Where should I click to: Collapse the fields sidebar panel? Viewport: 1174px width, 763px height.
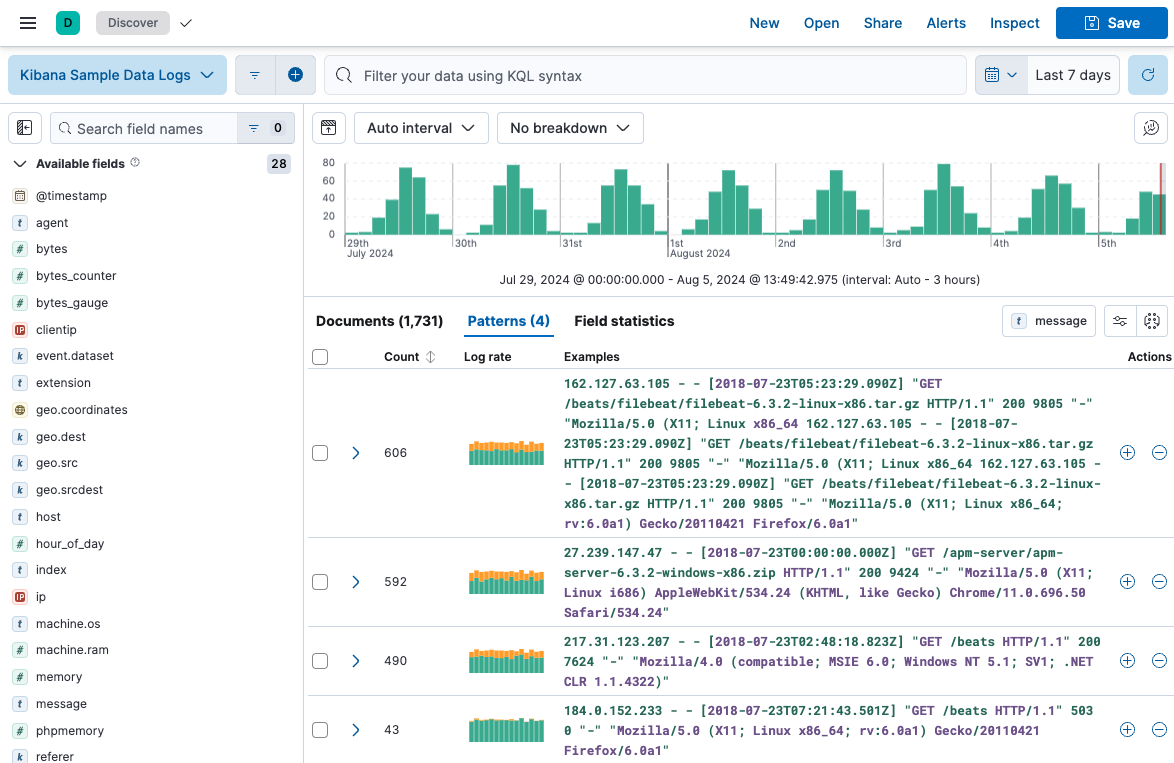pyautogui.click(x=24, y=128)
